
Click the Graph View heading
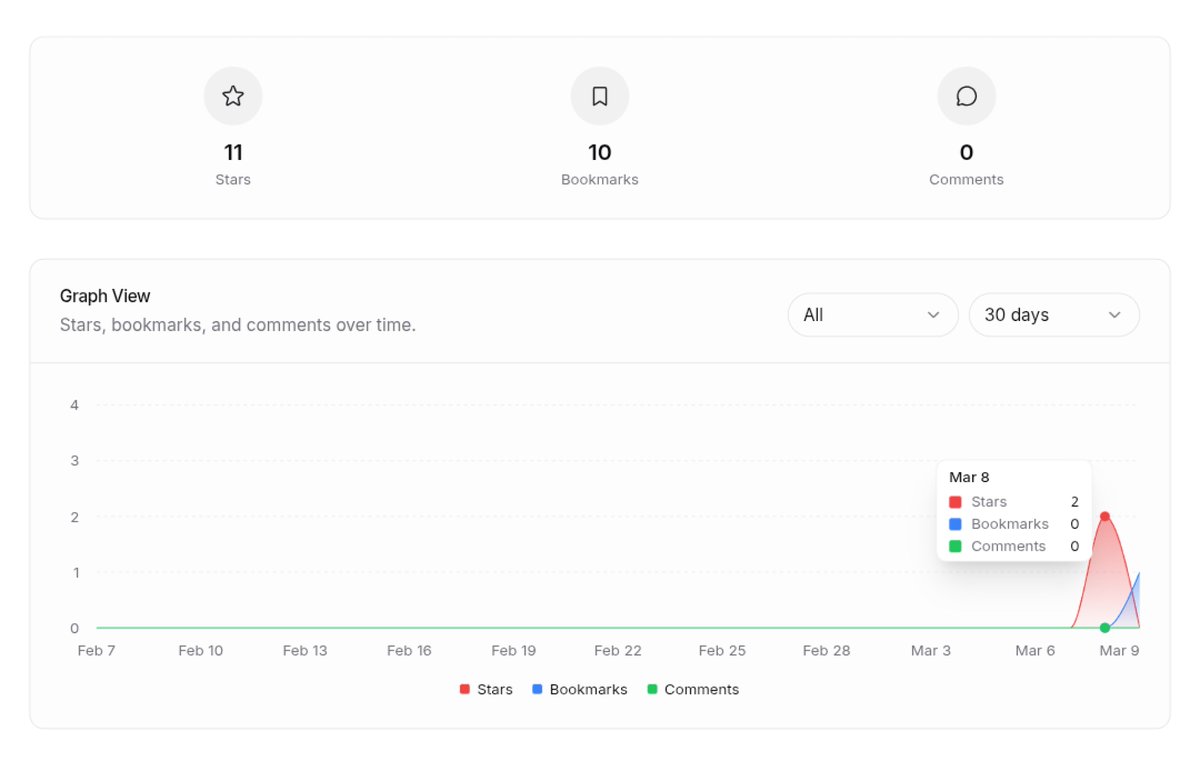pyautogui.click(x=105, y=296)
